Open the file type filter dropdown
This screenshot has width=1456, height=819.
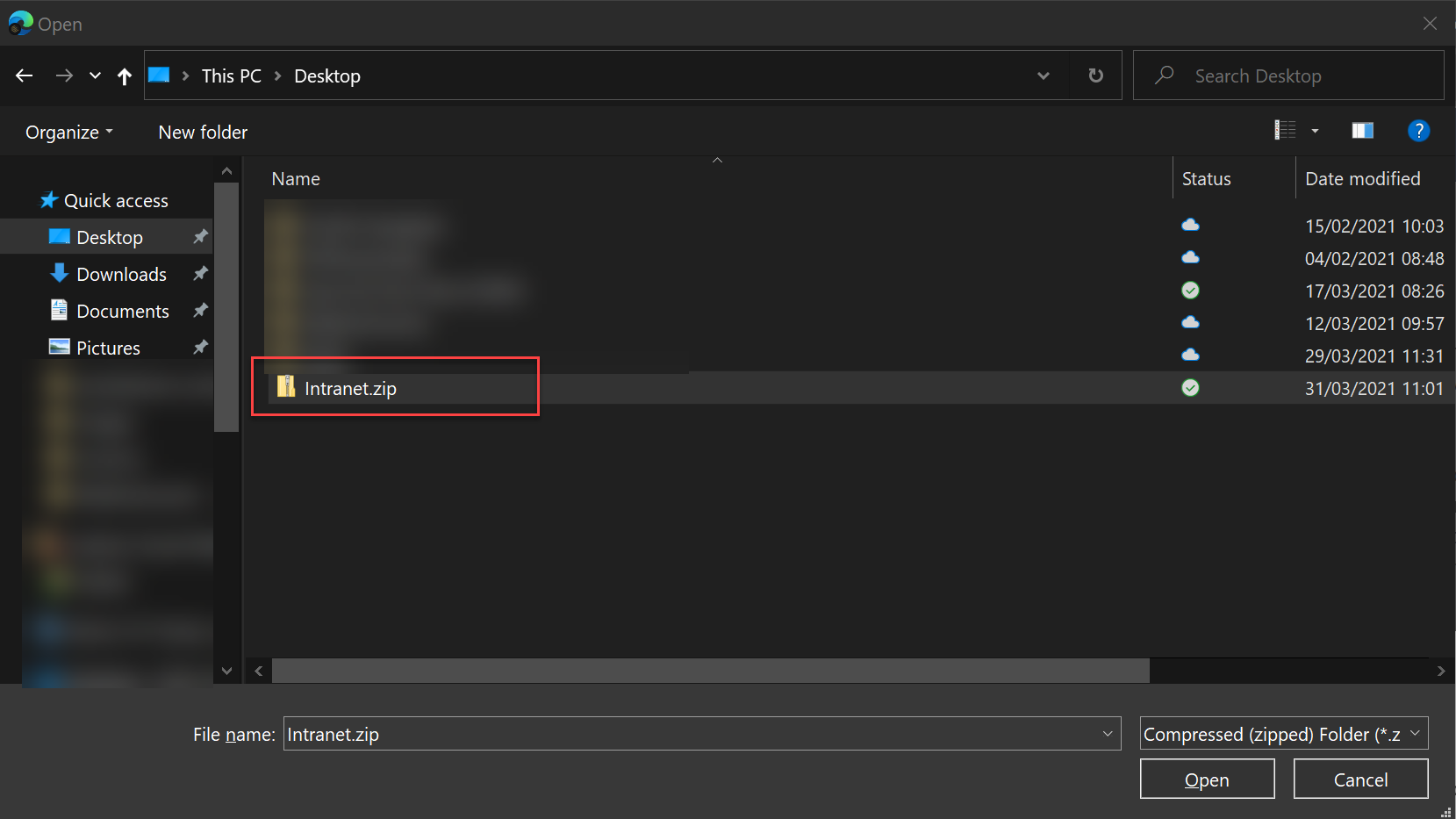1283,734
